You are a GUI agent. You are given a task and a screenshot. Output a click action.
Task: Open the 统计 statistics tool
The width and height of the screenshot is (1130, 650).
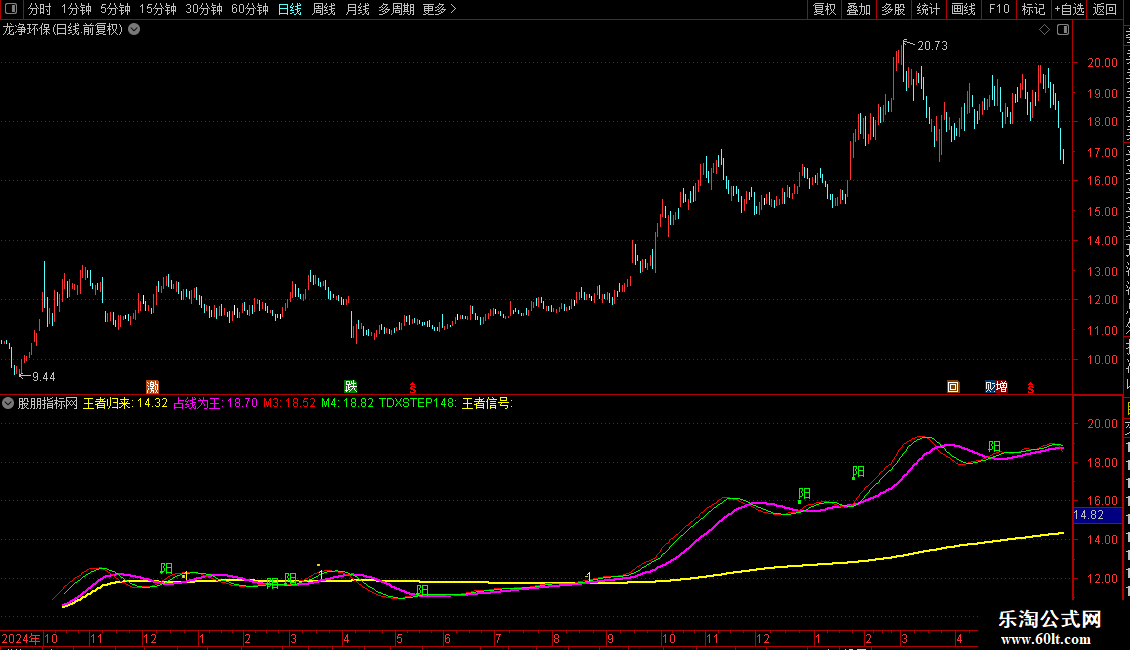[928, 9]
